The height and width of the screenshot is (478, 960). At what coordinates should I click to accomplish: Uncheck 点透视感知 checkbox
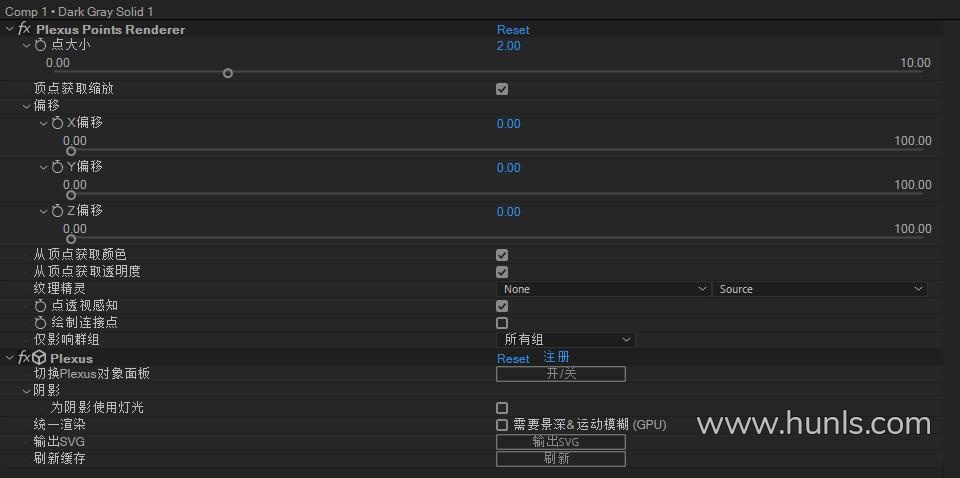(x=502, y=306)
